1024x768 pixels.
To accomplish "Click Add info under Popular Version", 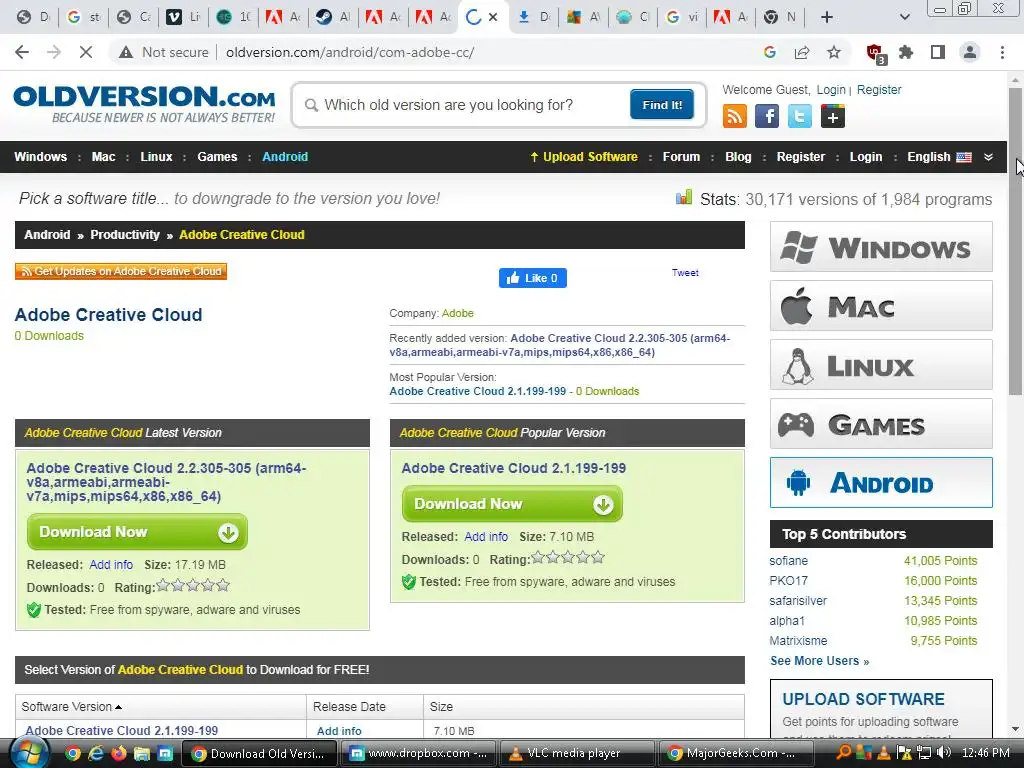I will 486,537.
